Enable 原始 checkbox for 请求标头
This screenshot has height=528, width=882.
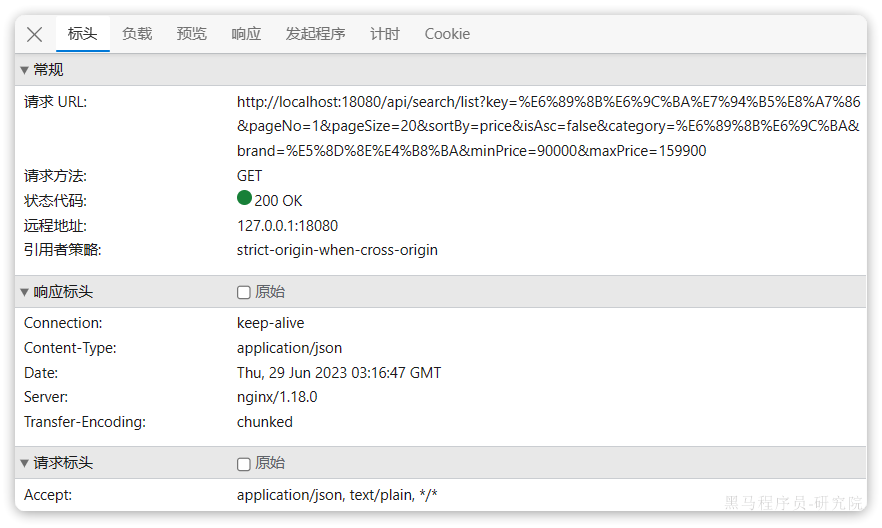(x=244, y=464)
